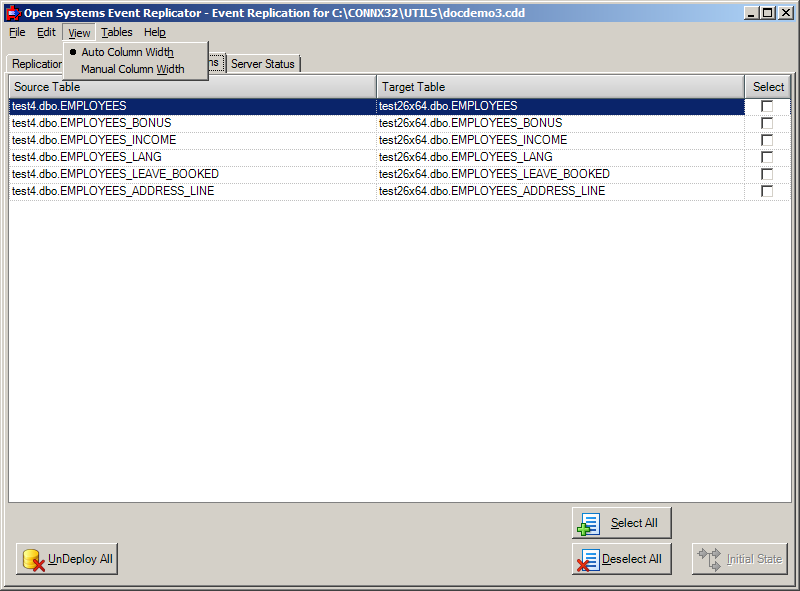Check the Select box for EMPLOYEES_LANG row
This screenshot has height=591, width=800.
(767, 156)
